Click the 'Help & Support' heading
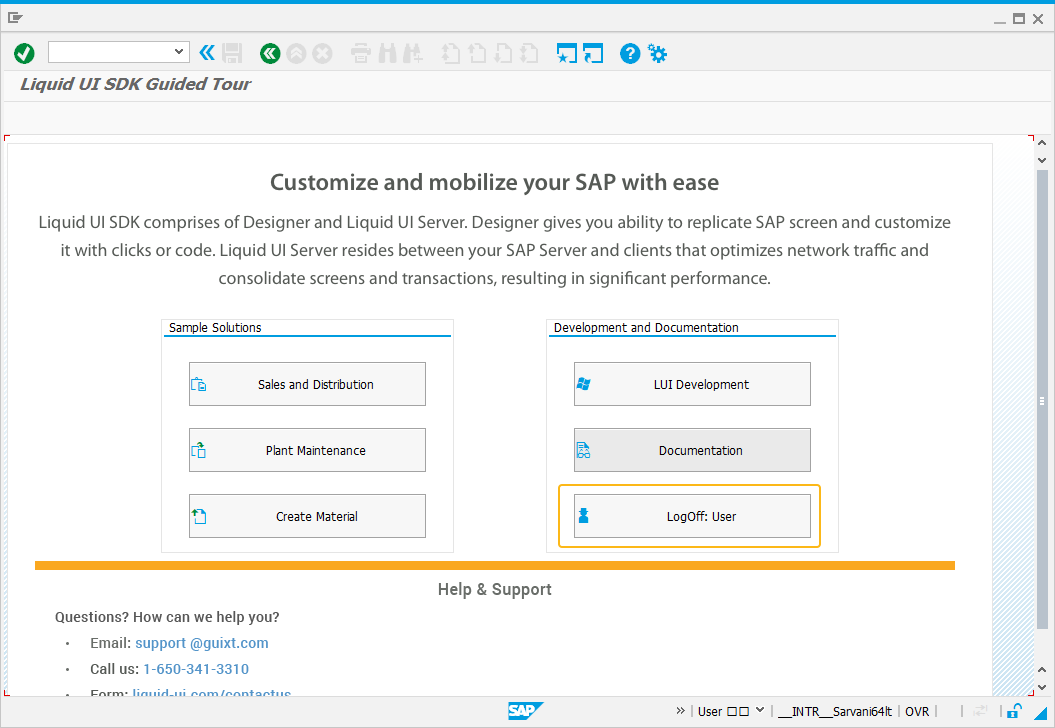 pyautogui.click(x=495, y=589)
